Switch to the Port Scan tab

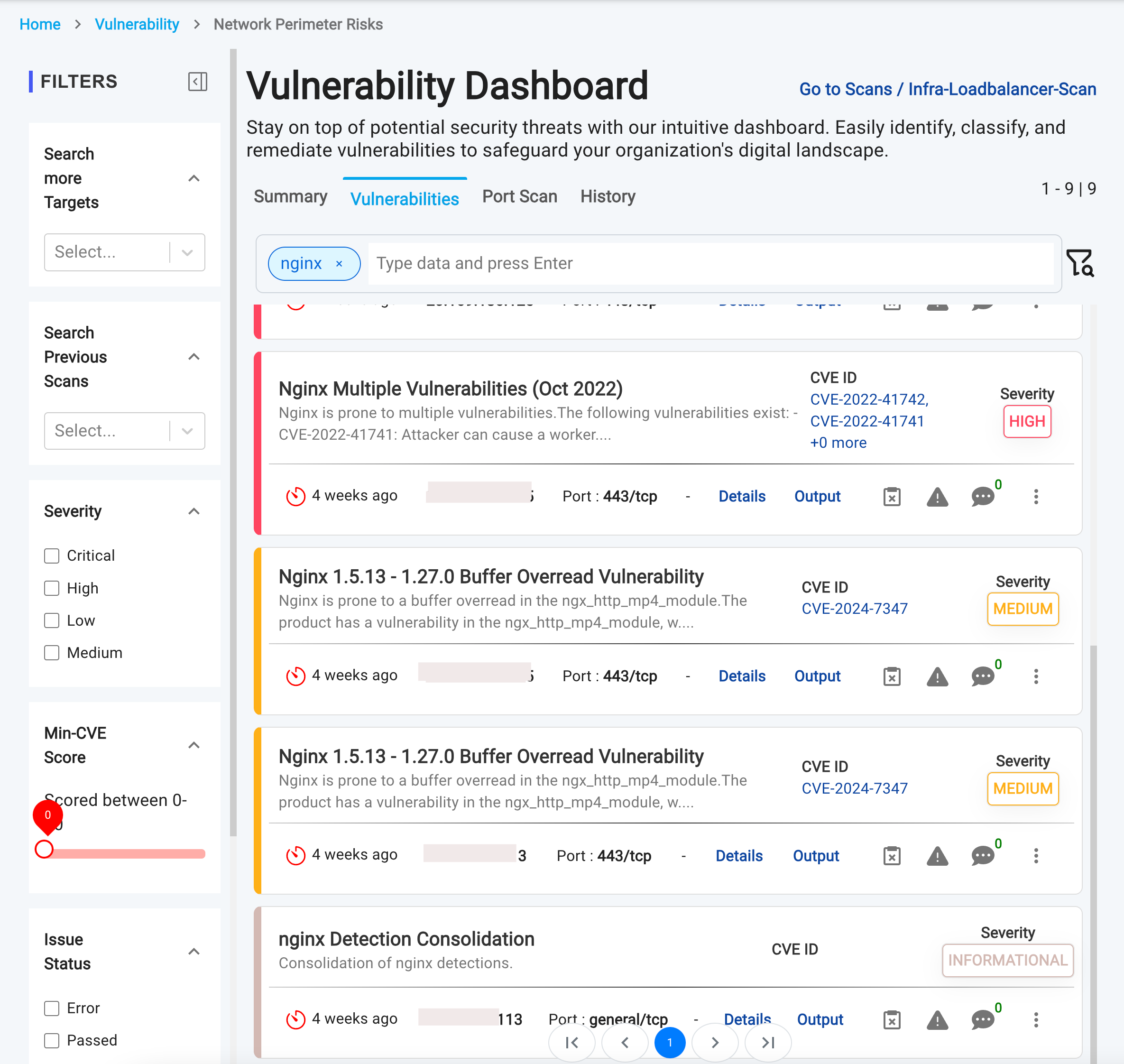[519, 196]
